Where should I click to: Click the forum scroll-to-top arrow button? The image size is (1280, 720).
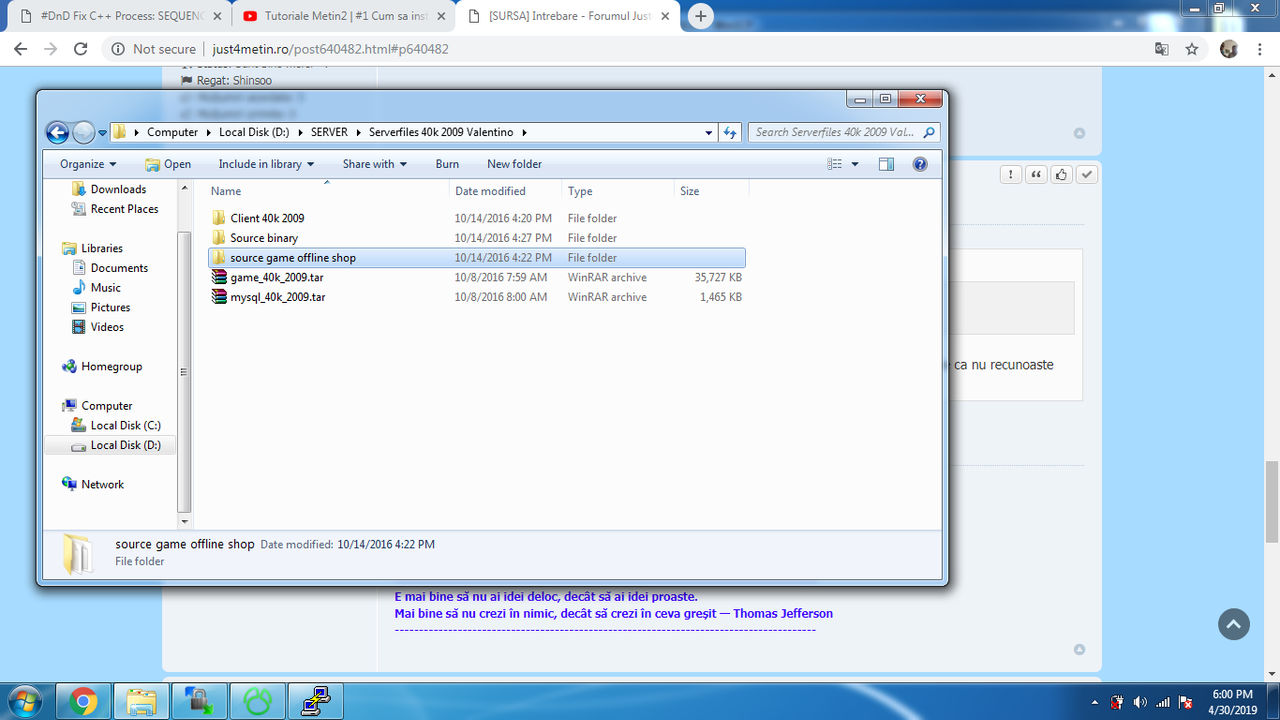click(1234, 624)
